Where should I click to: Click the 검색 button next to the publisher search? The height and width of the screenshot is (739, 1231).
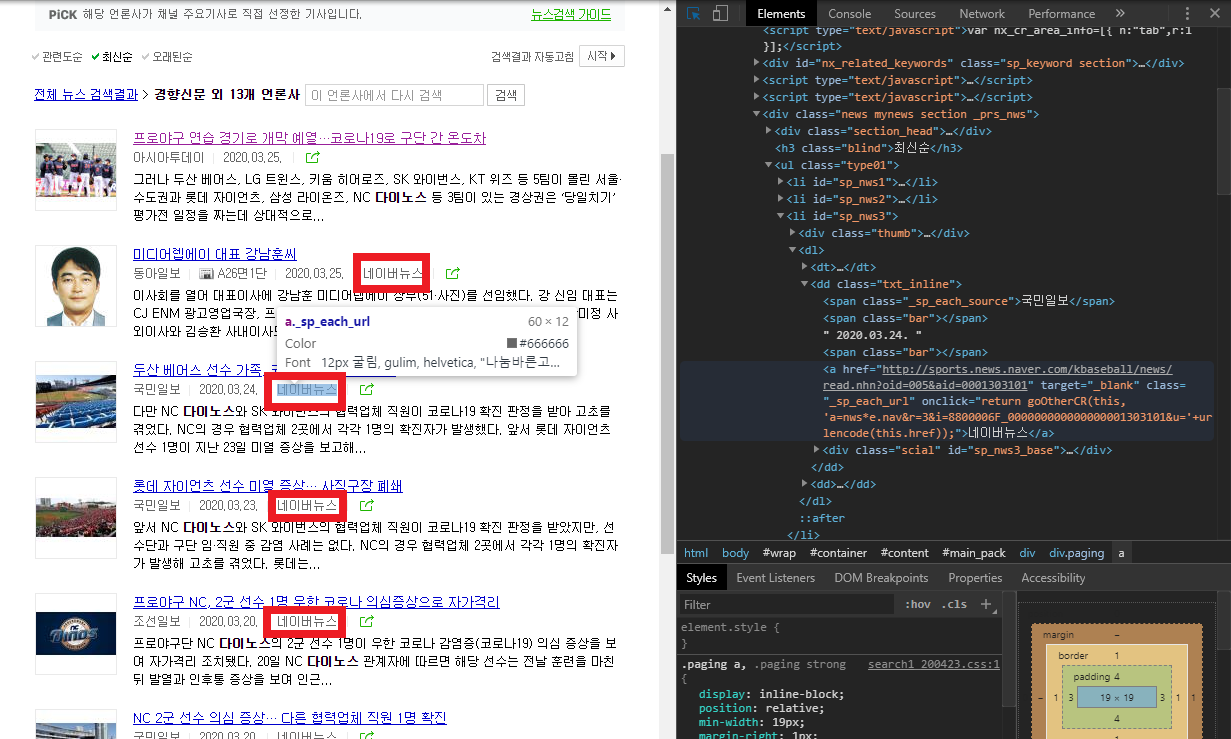506,95
